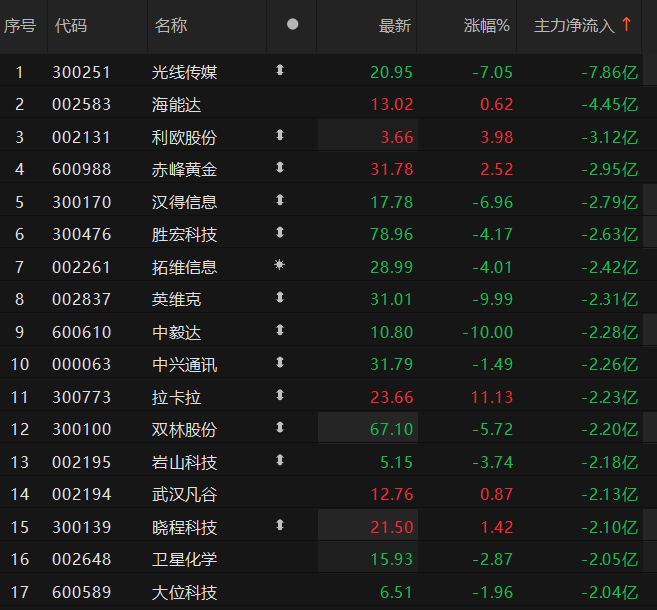Screen dimensions: 657x610
Task: Click the marker icon in 赤峰黄金 row
Action: (x=280, y=168)
